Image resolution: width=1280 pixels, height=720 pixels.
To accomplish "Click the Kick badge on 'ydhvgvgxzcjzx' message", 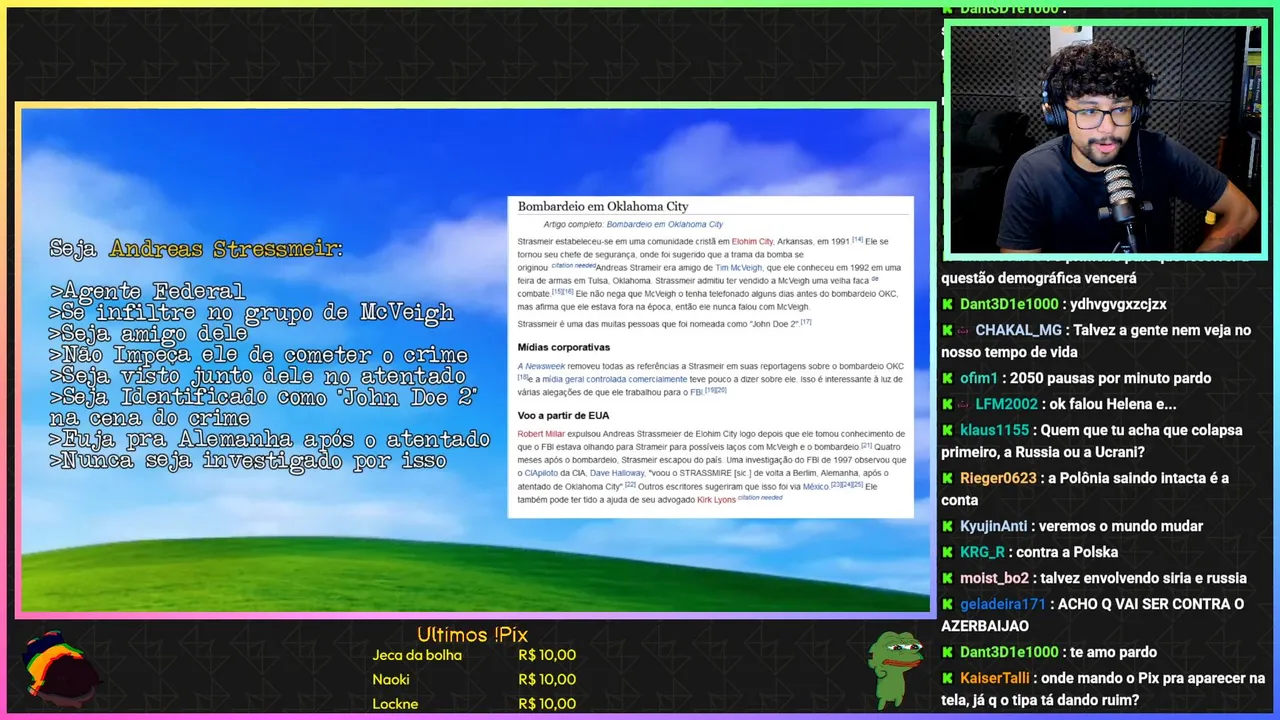I will pos(947,304).
